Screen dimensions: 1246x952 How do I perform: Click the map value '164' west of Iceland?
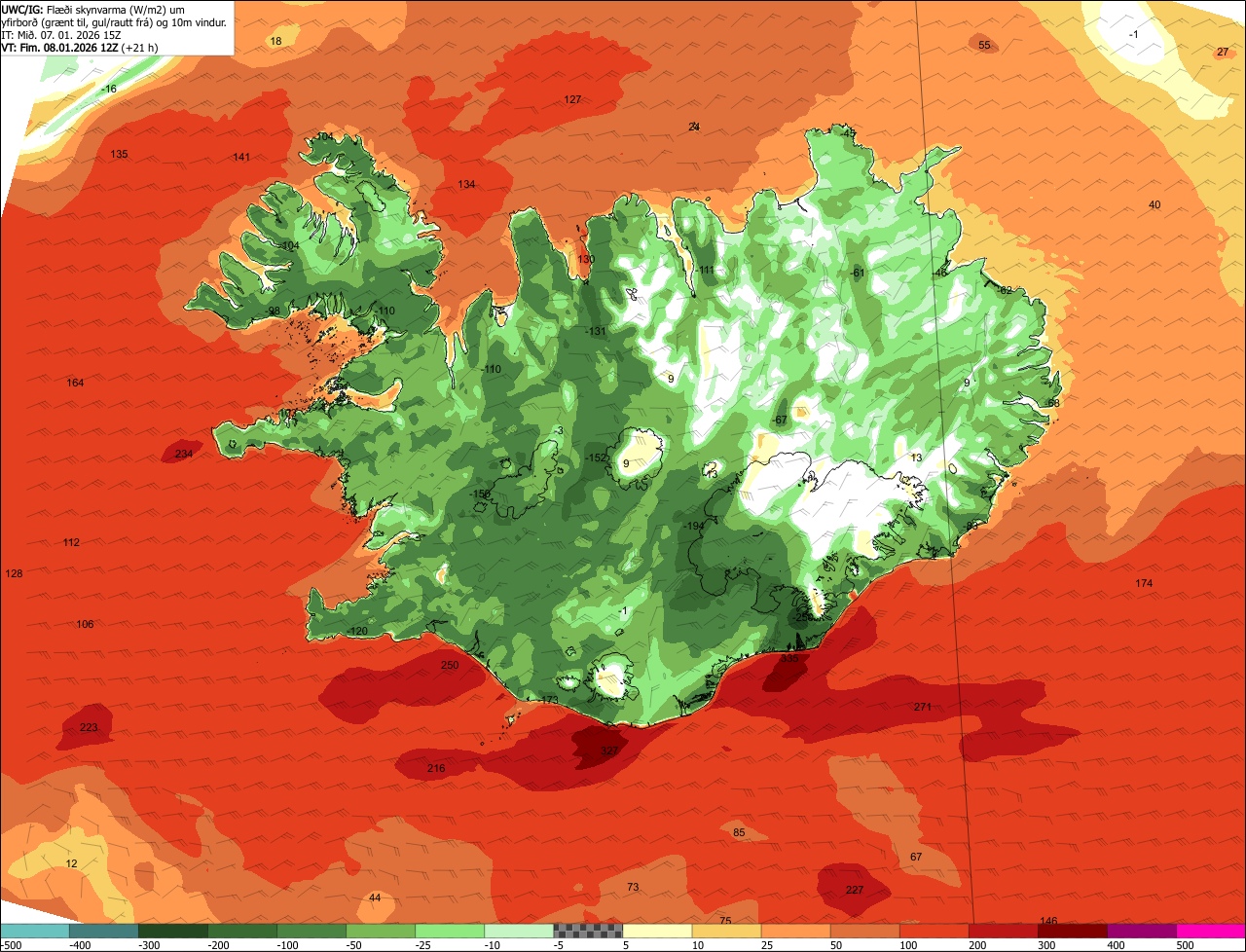click(75, 383)
